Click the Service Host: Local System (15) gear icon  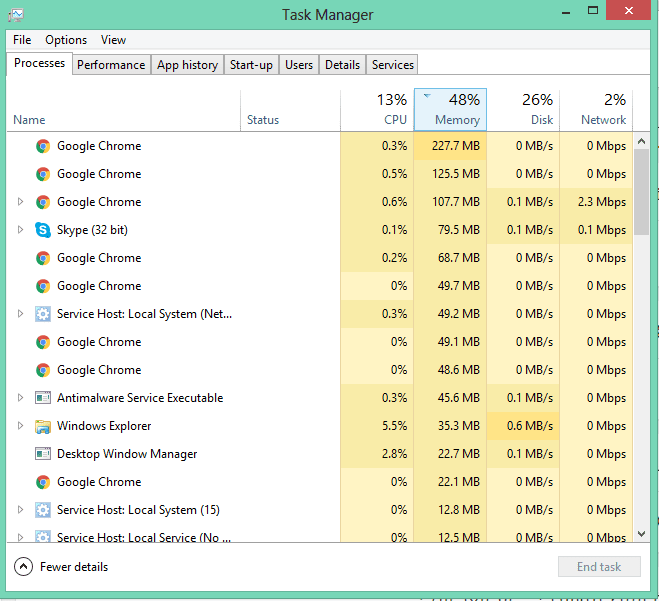tap(43, 510)
